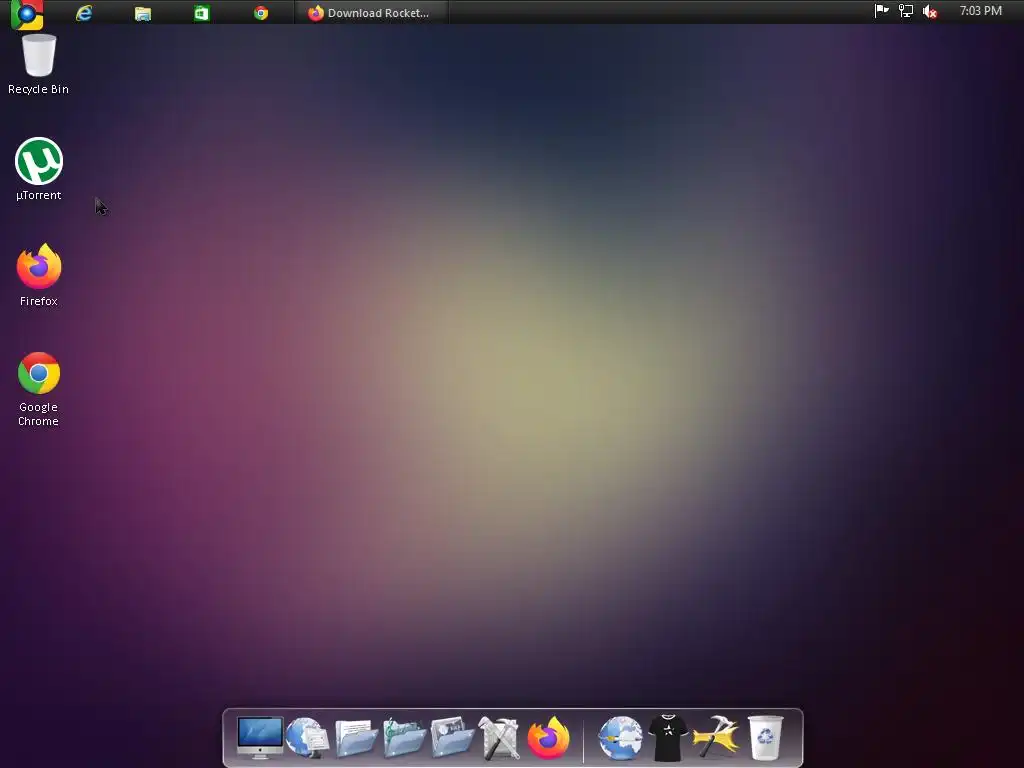The image size is (1024, 768).
Task: Open the Action Center flag icon
Action: (x=882, y=10)
